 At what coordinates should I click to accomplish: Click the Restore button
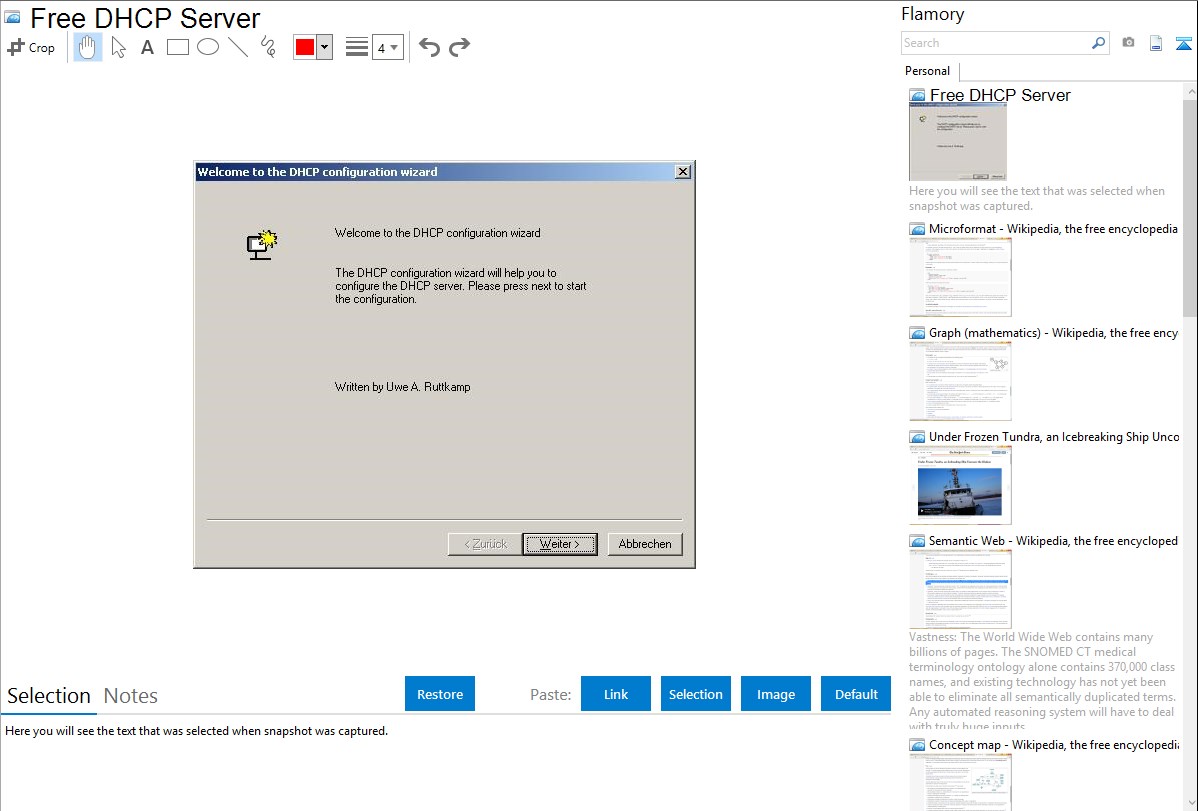coord(440,694)
